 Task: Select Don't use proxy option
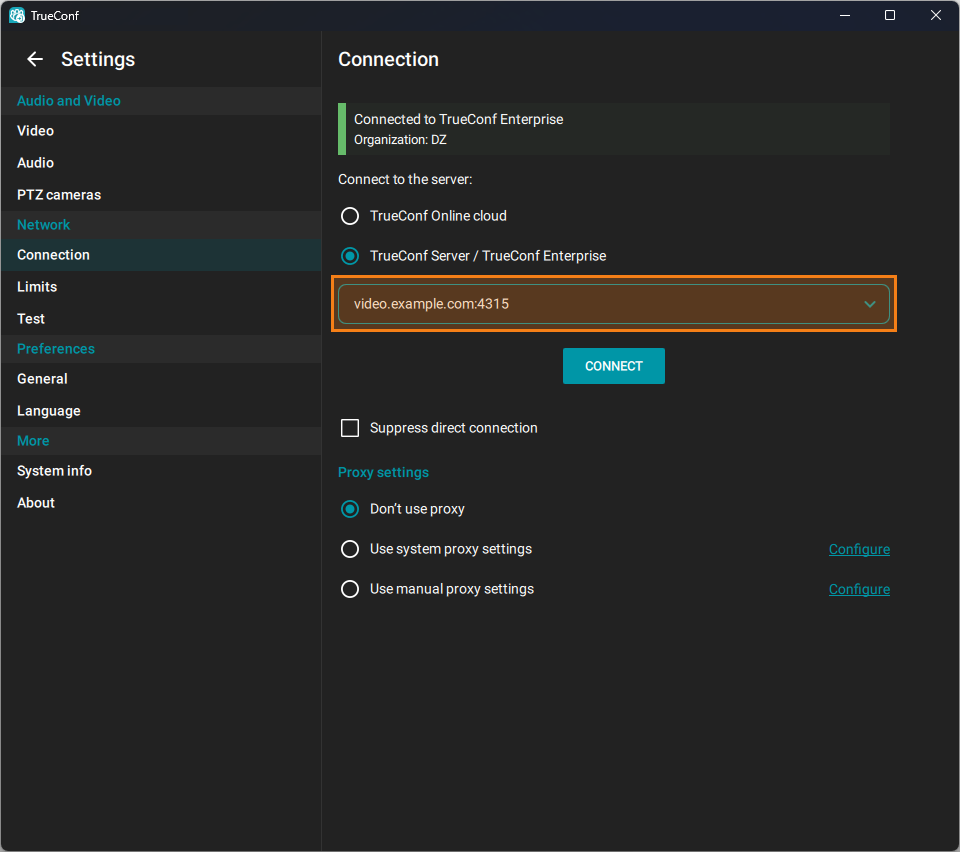point(350,509)
